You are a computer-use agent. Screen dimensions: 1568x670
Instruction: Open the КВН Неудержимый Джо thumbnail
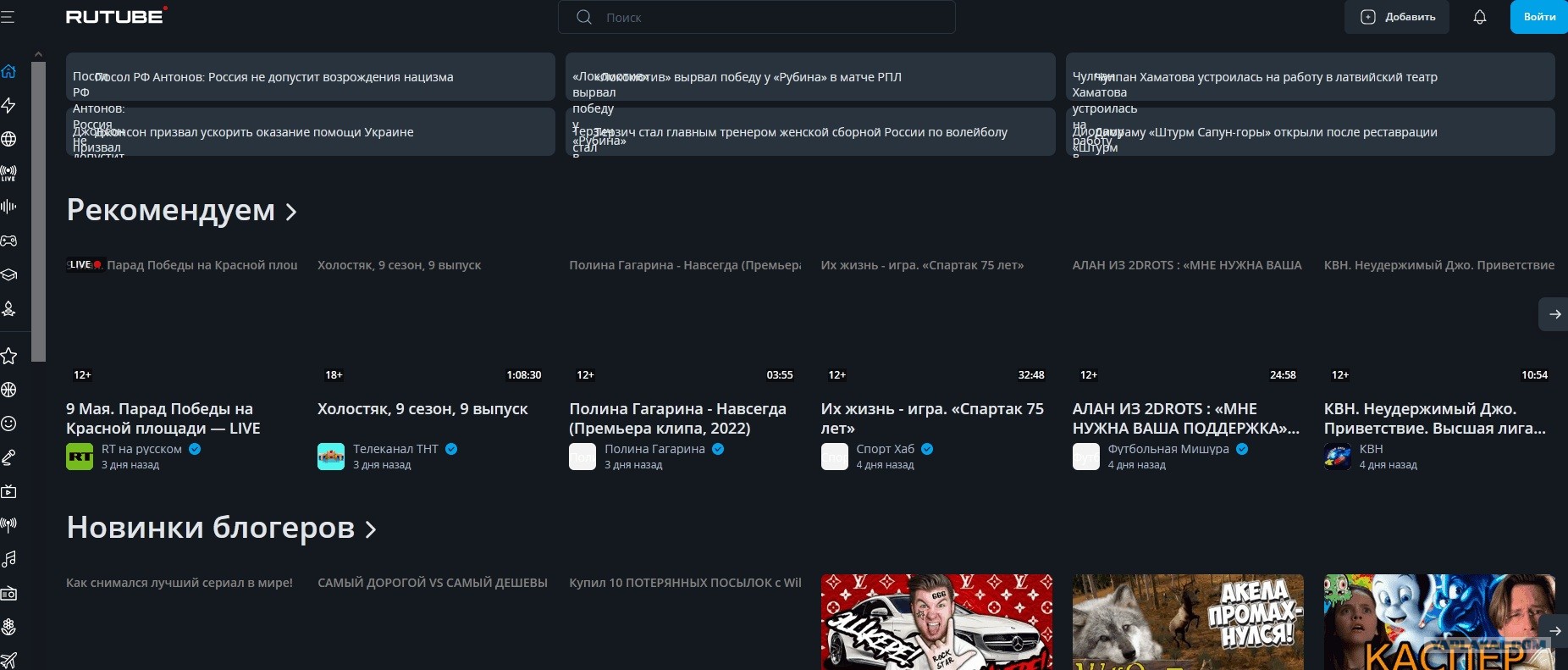pos(1439,322)
